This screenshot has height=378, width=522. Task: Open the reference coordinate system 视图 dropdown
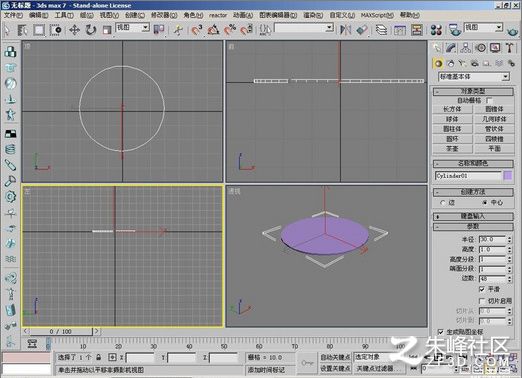click(132, 28)
